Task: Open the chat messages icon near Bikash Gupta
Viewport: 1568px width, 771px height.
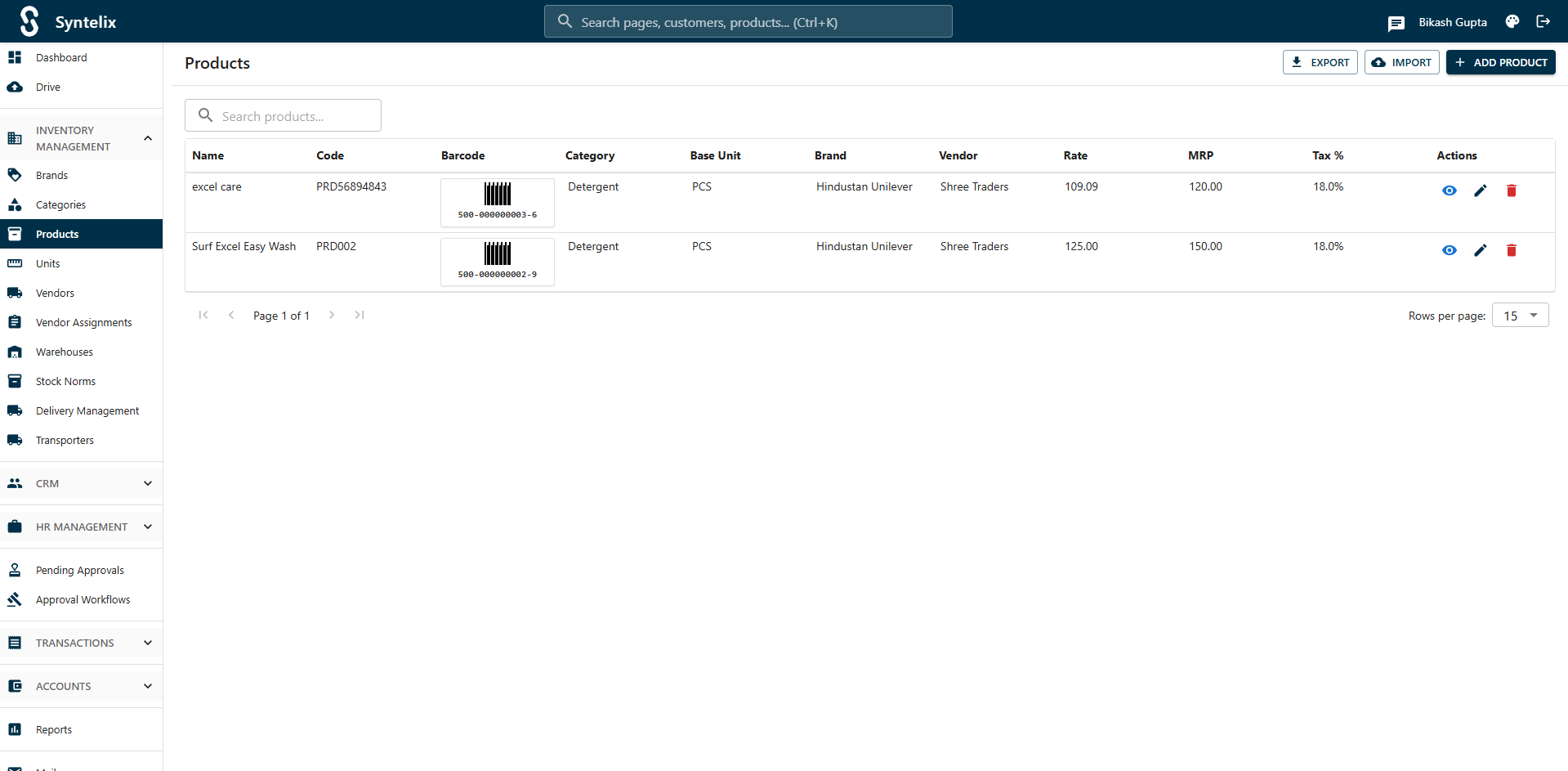Action: click(1396, 22)
